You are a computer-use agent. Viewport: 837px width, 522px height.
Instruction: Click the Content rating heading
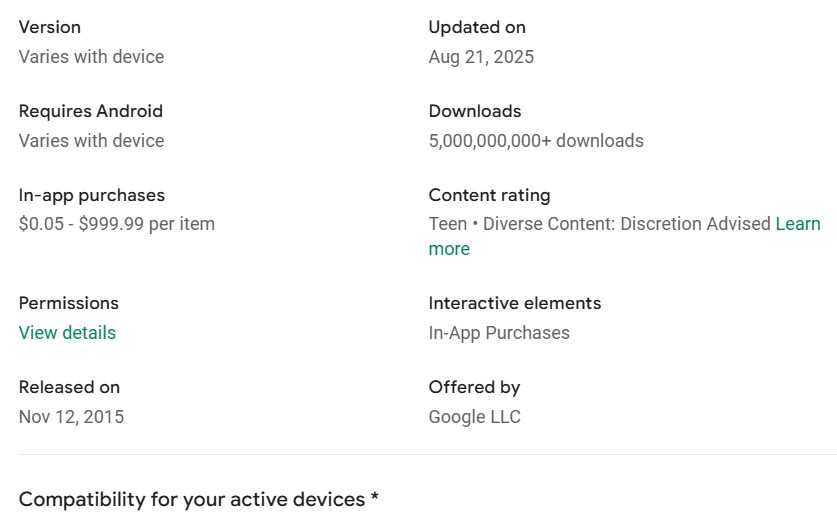489,195
